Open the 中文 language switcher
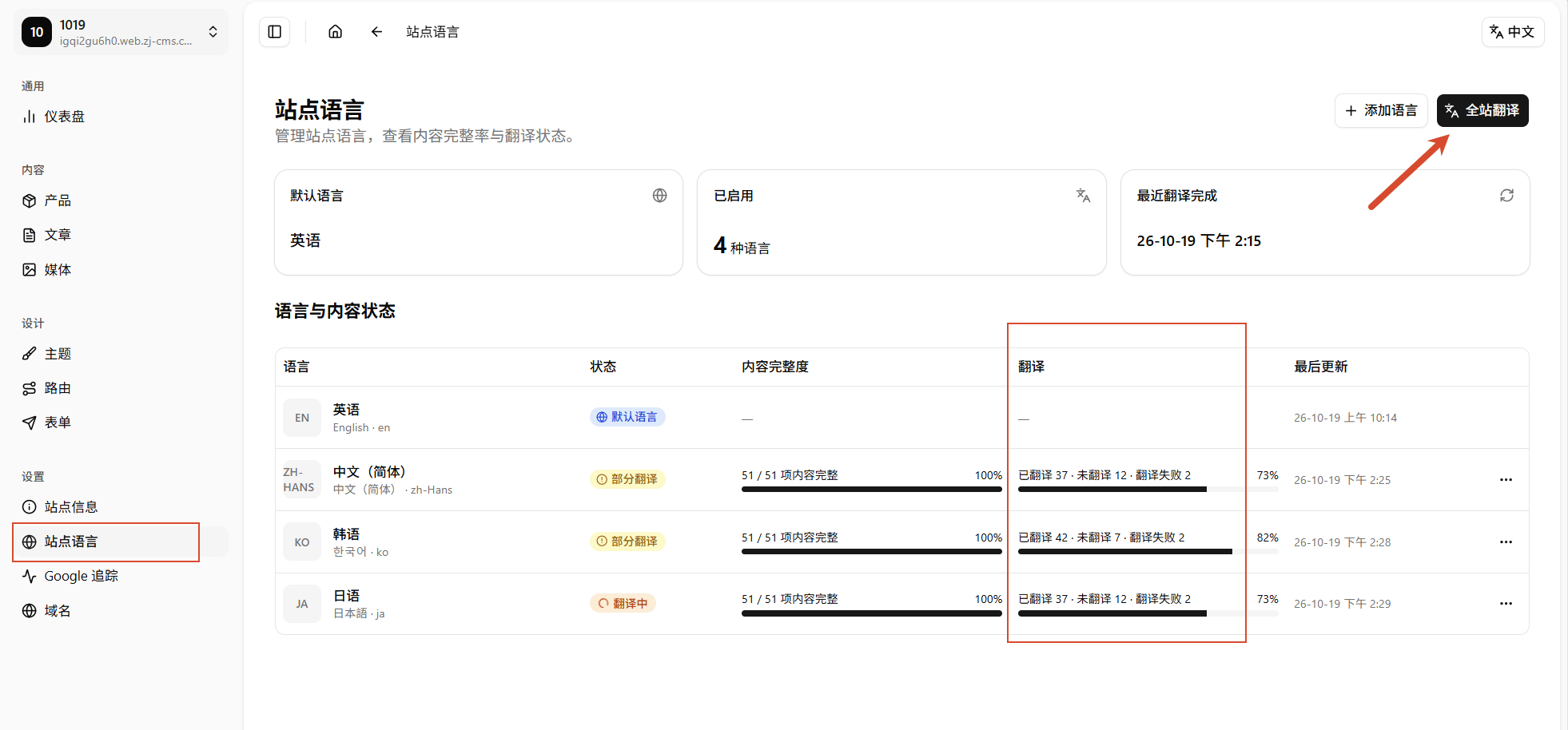The width and height of the screenshot is (1568, 730). click(1512, 32)
